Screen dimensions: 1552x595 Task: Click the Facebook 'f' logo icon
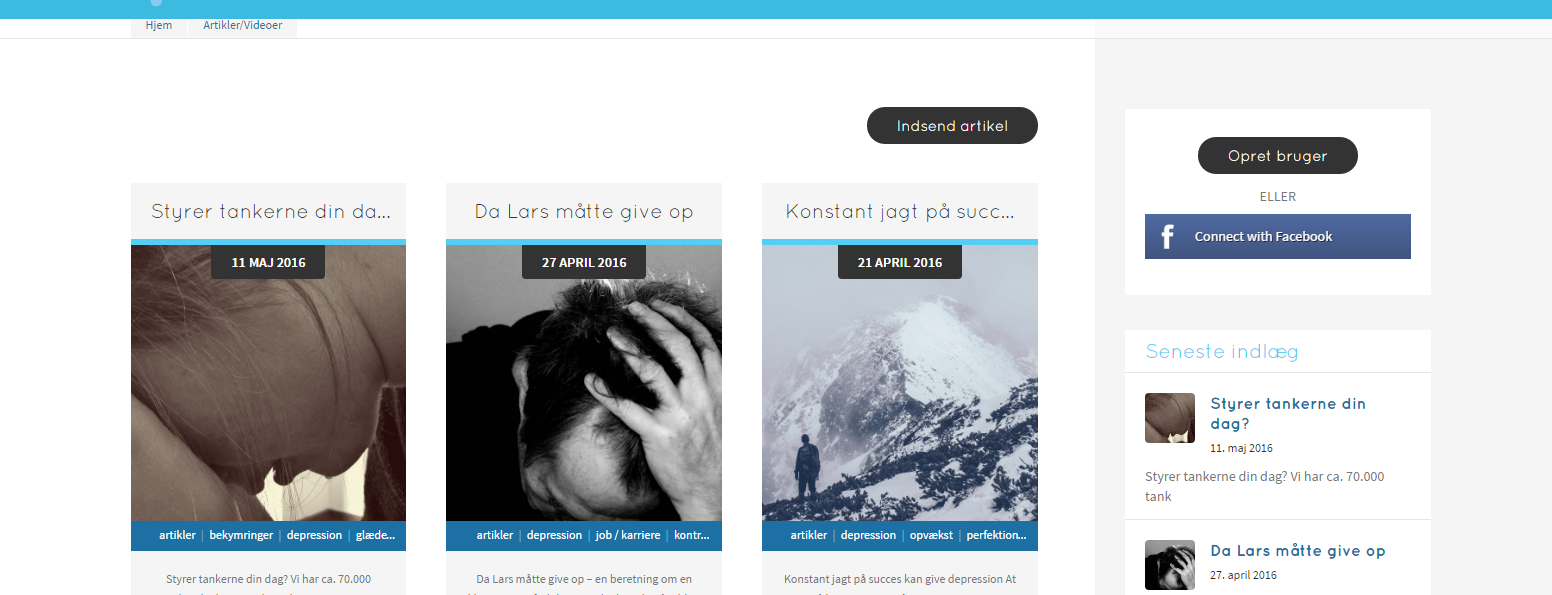point(1167,237)
